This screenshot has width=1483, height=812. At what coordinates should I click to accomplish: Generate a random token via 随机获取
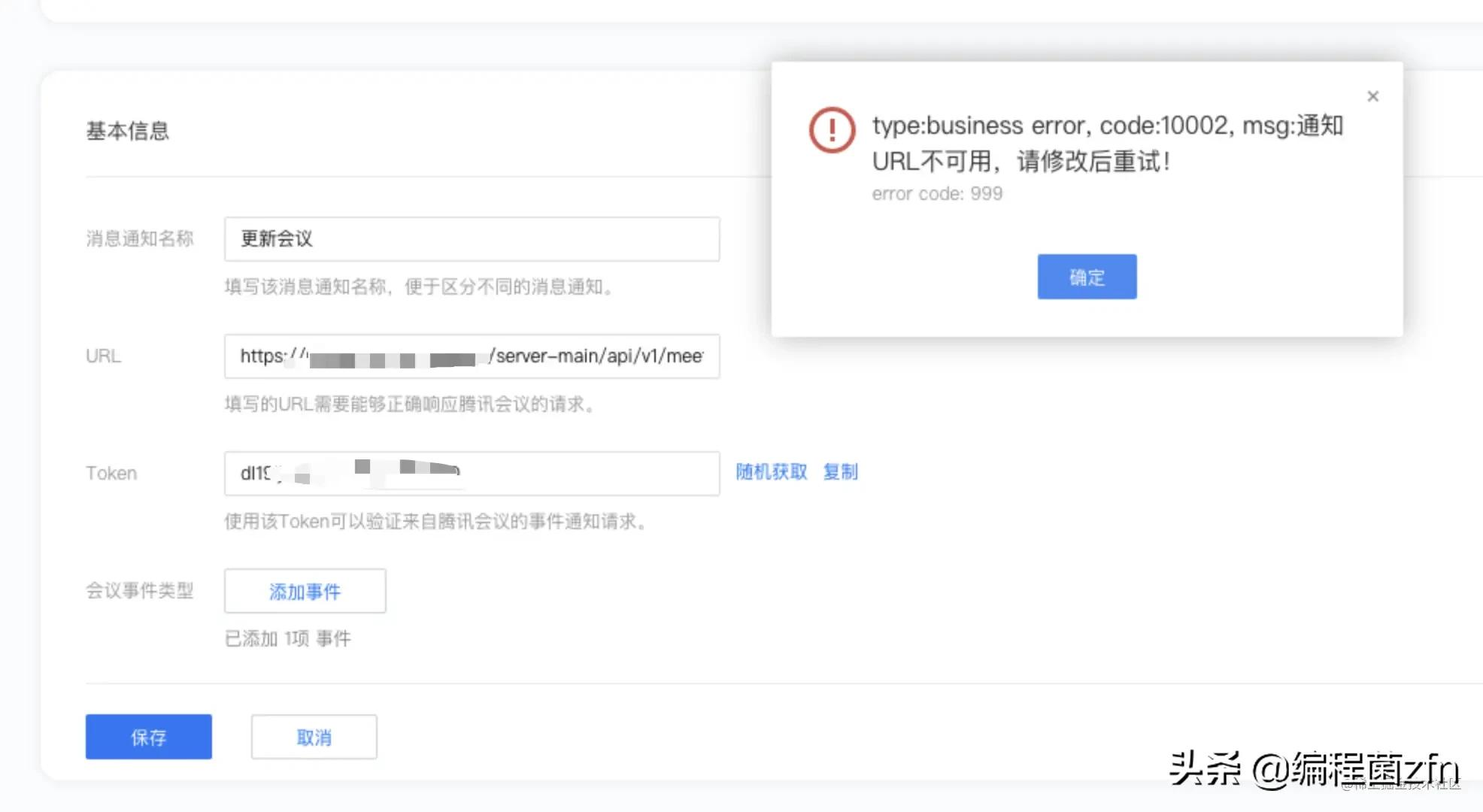point(771,472)
